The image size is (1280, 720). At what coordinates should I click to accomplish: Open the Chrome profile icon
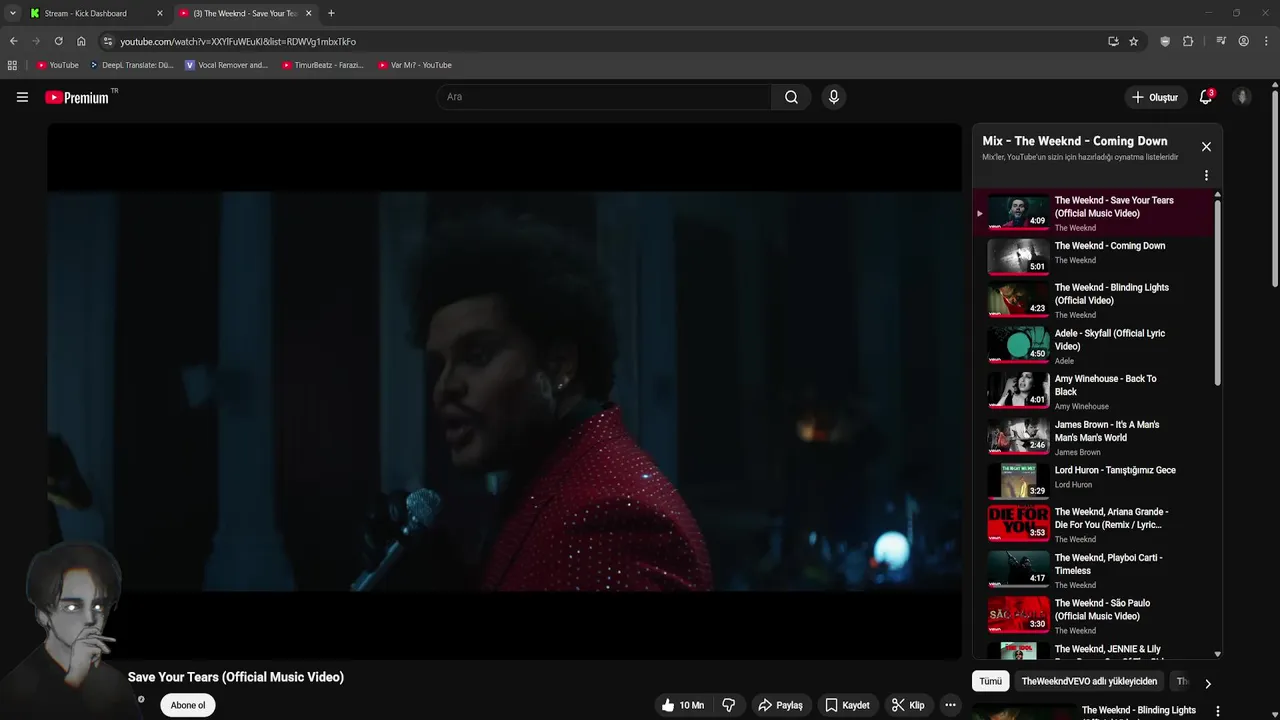(1243, 41)
